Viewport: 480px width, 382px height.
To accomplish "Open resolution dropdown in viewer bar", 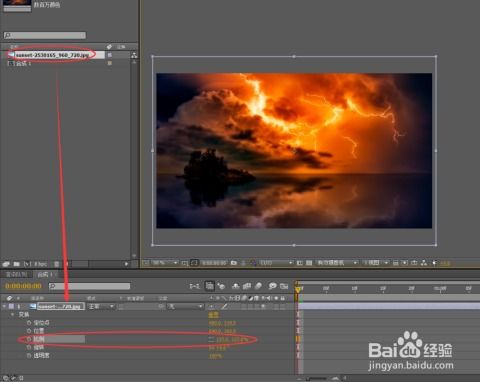I will point(276,263).
